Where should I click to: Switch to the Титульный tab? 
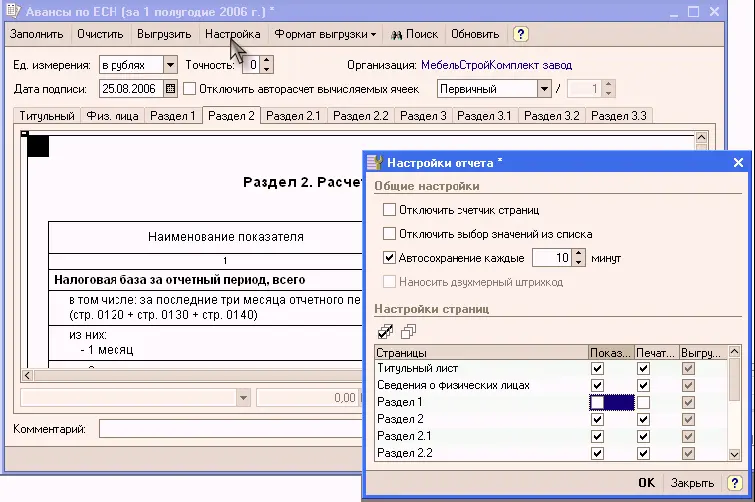(x=47, y=116)
